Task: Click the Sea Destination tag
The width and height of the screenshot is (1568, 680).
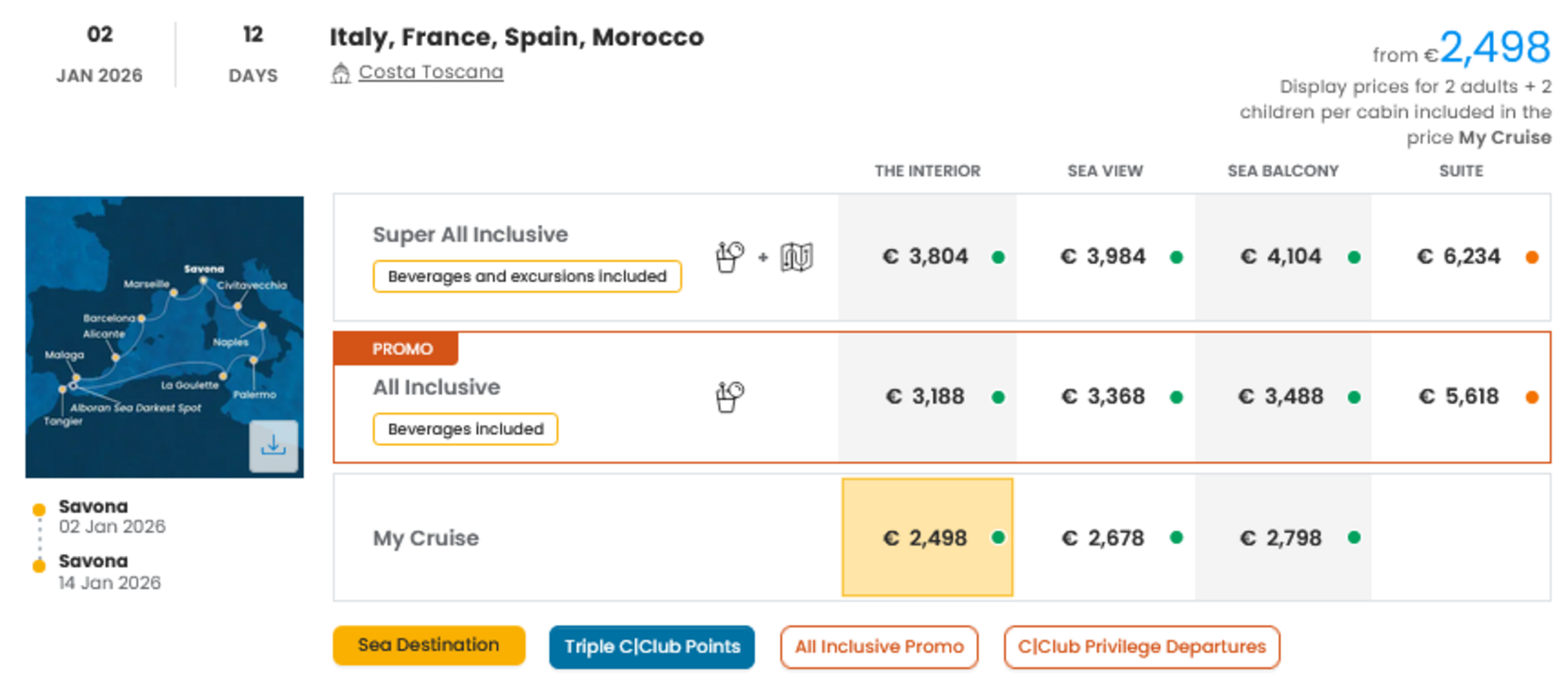Action: click(429, 645)
